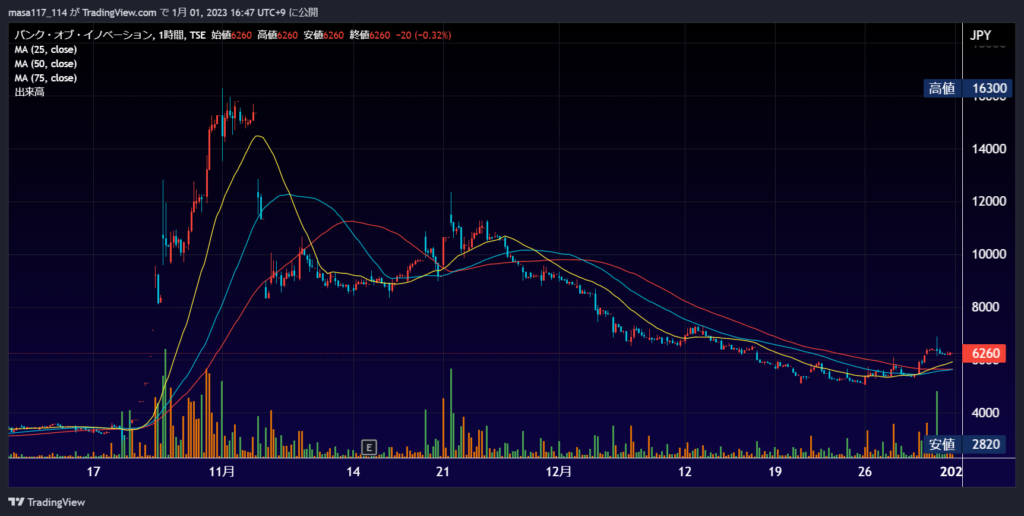Screen dimensions: 1024x516
Task: Click the バンク・オブ・イノベーション symbol title
Action: point(83,35)
